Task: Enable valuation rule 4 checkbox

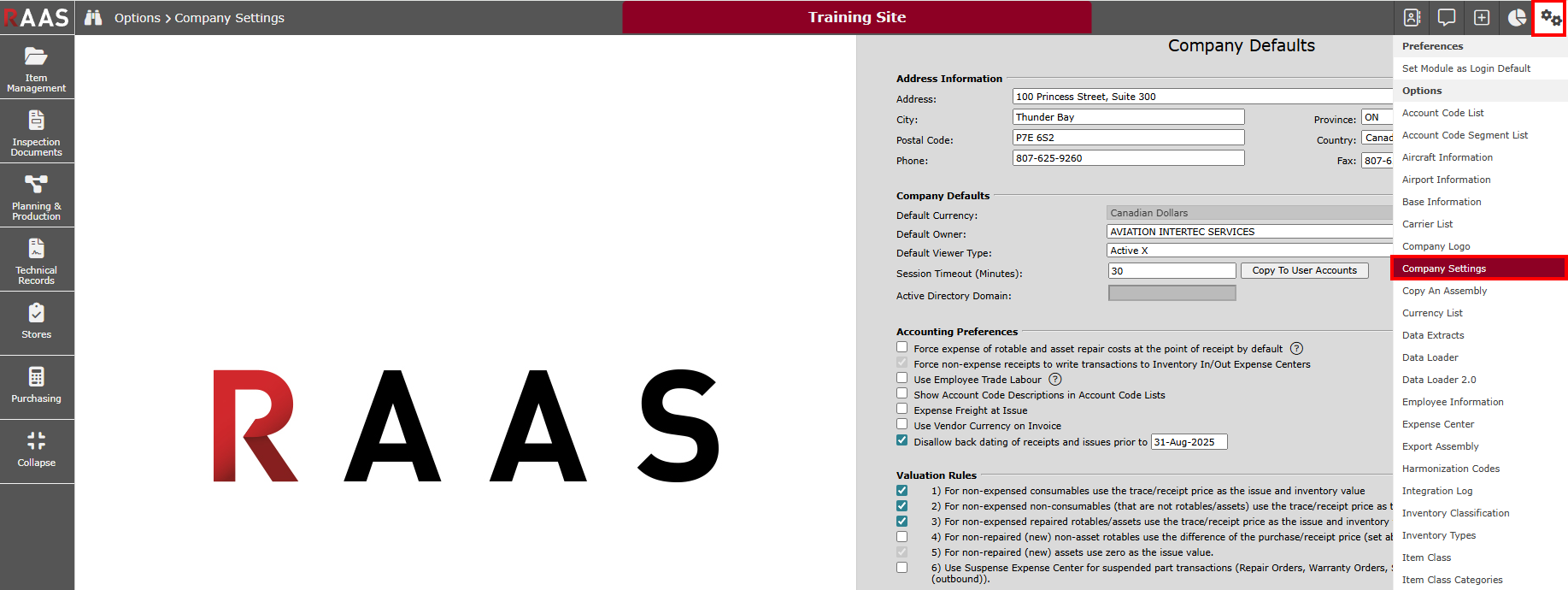Action: pyautogui.click(x=901, y=537)
